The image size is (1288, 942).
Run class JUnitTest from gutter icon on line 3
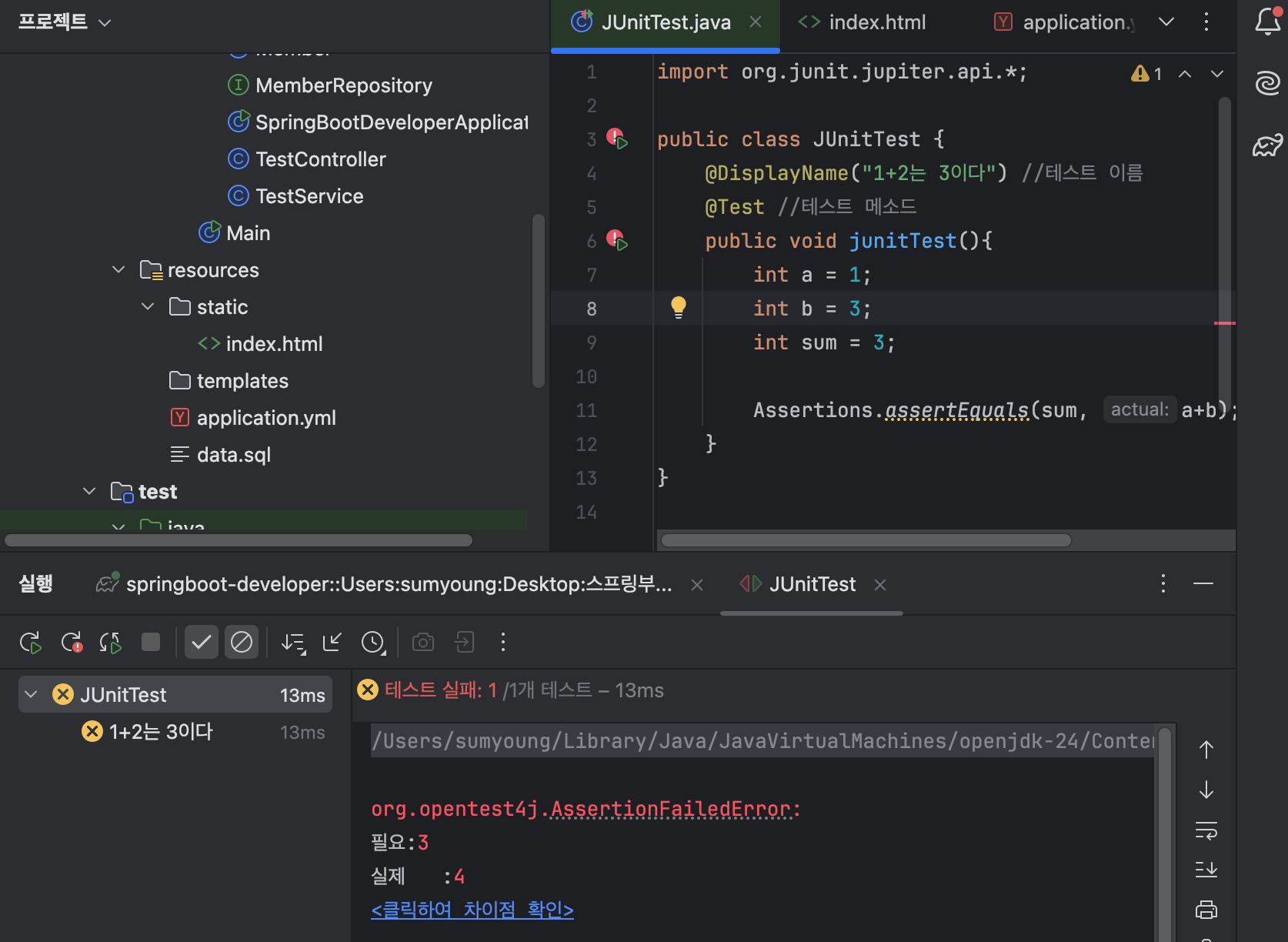[x=617, y=139]
